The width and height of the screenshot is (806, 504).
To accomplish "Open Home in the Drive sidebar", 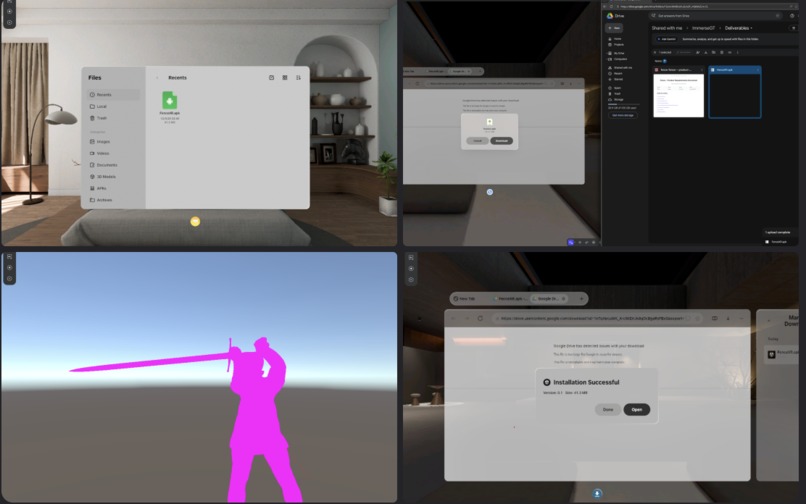I will click(617, 39).
